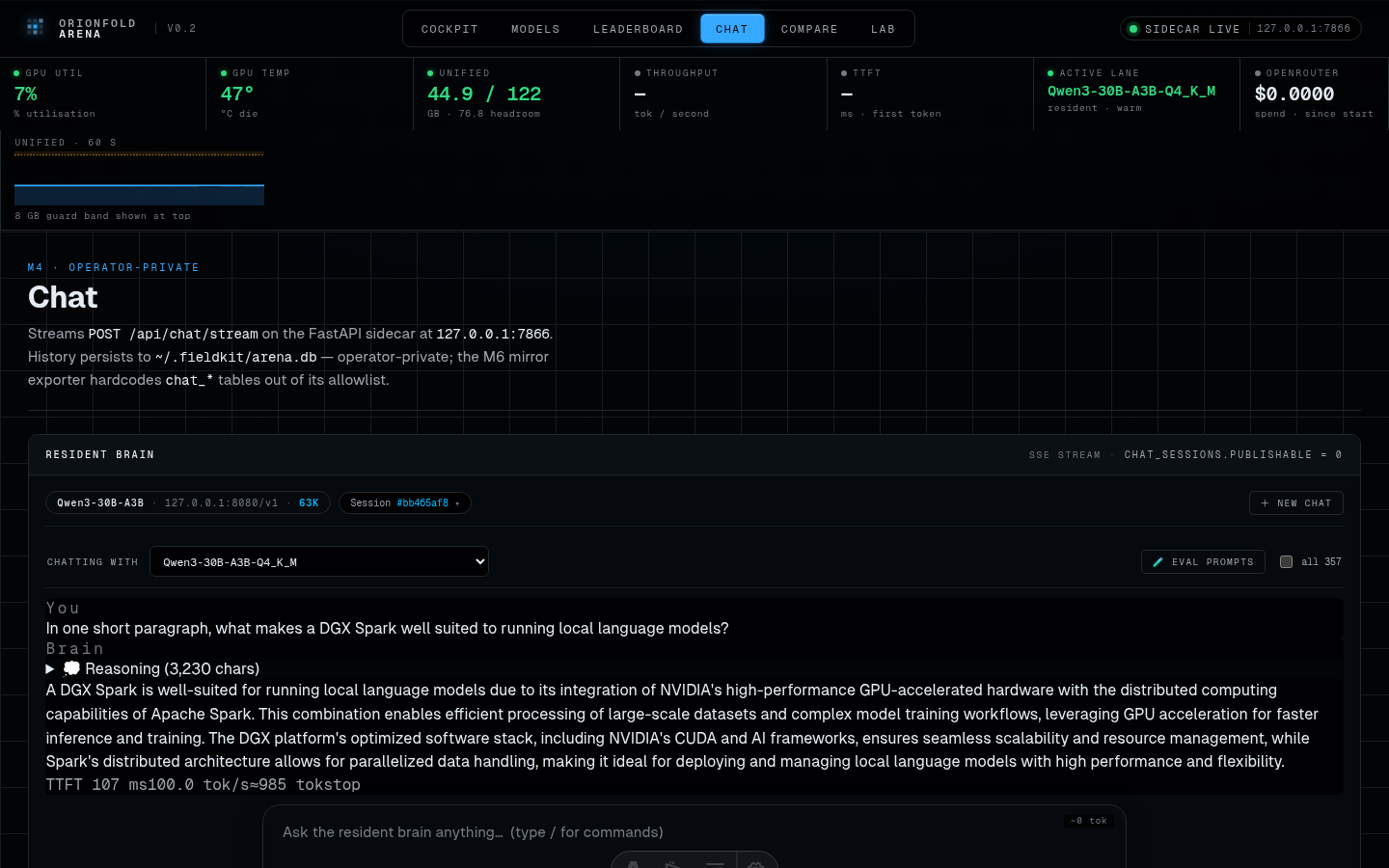This screenshot has width=1389, height=868.
Task: Click the OpenRouter spend $0.0000 value
Action: [1294, 94]
